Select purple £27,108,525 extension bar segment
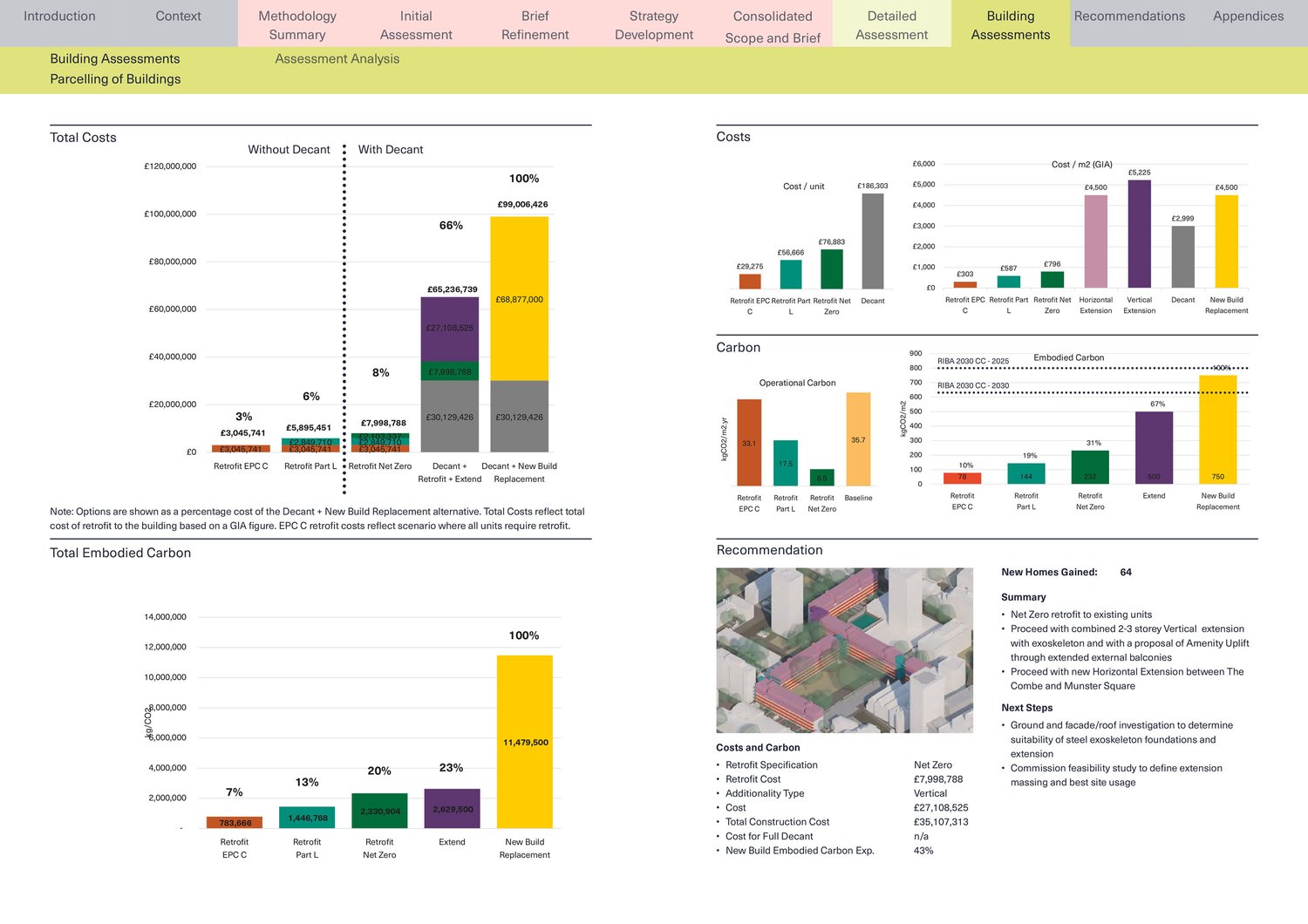This screenshot has height=924, width=1308. [x=450, y=328]
